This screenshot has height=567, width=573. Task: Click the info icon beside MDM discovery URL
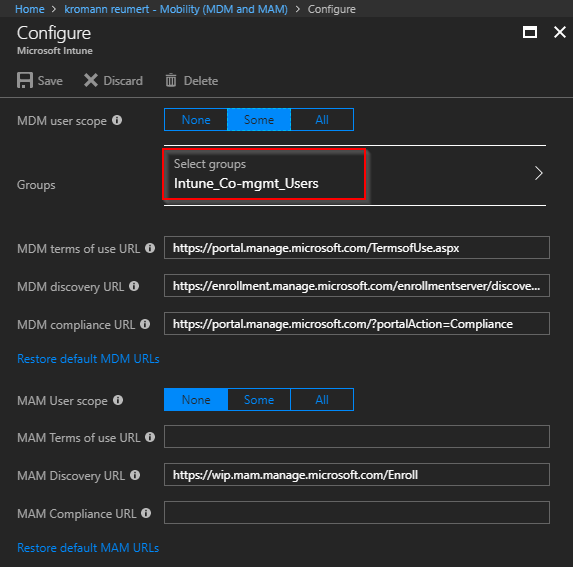pyautogui.click(x=134, y=286)
